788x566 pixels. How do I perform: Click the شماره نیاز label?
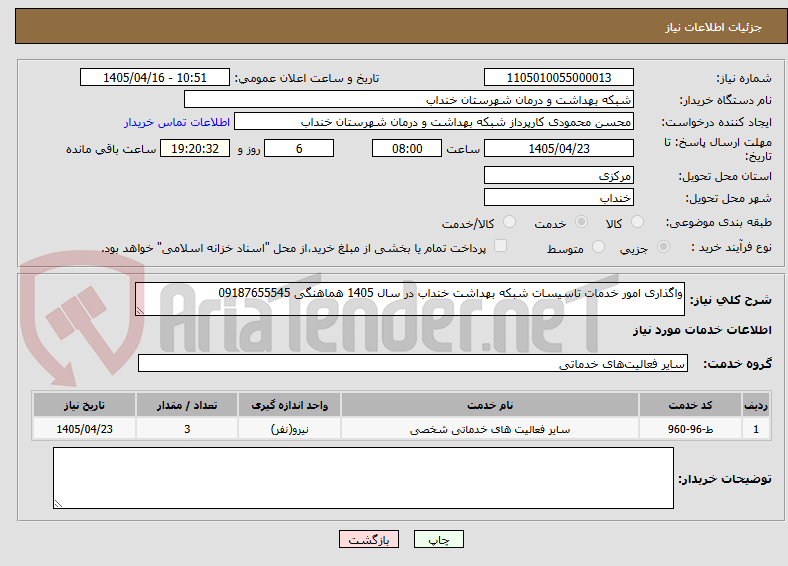click(744, 78)
